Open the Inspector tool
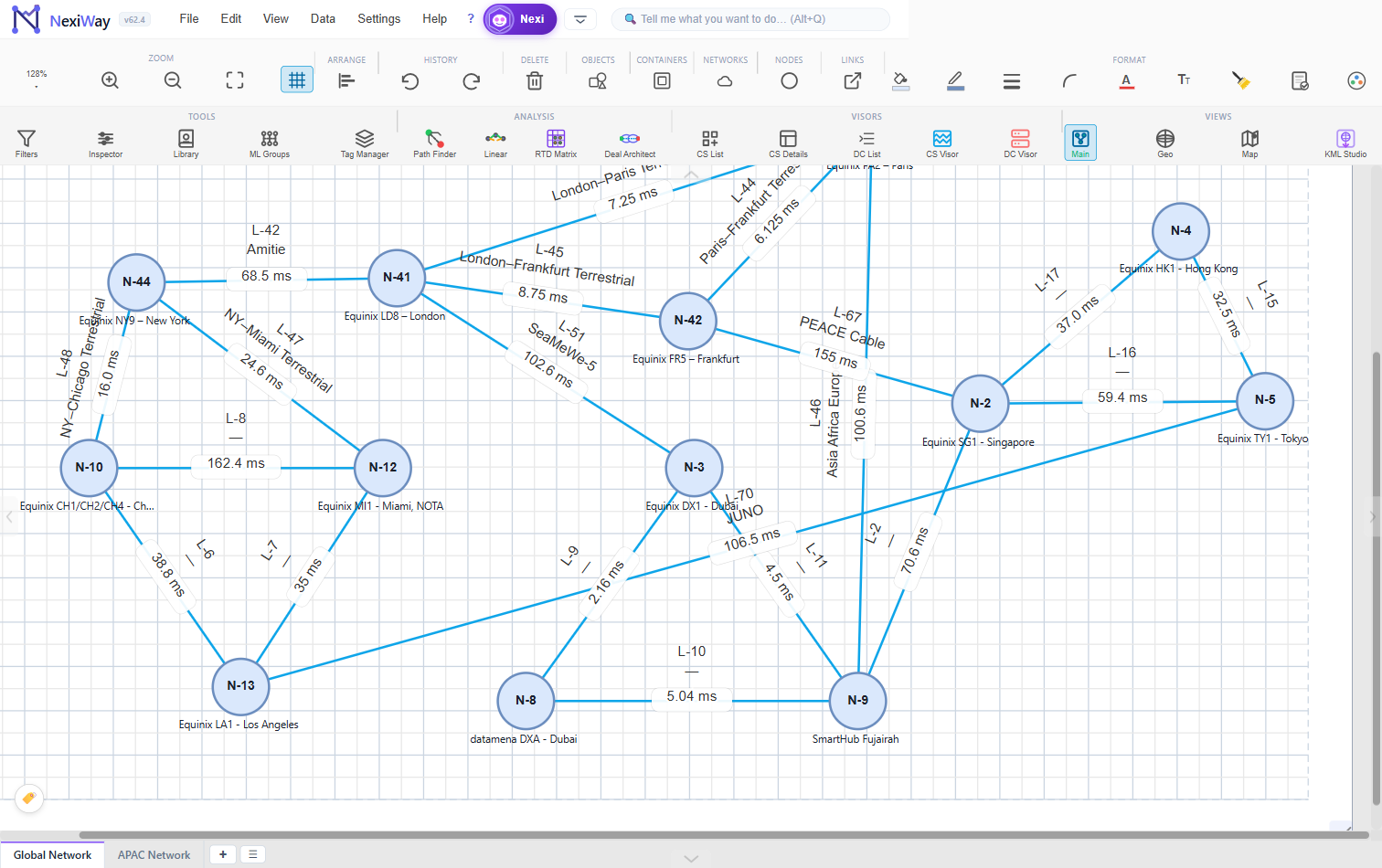Image resolution: width=1382 pixels, height=868 pixels. point(105,143)
